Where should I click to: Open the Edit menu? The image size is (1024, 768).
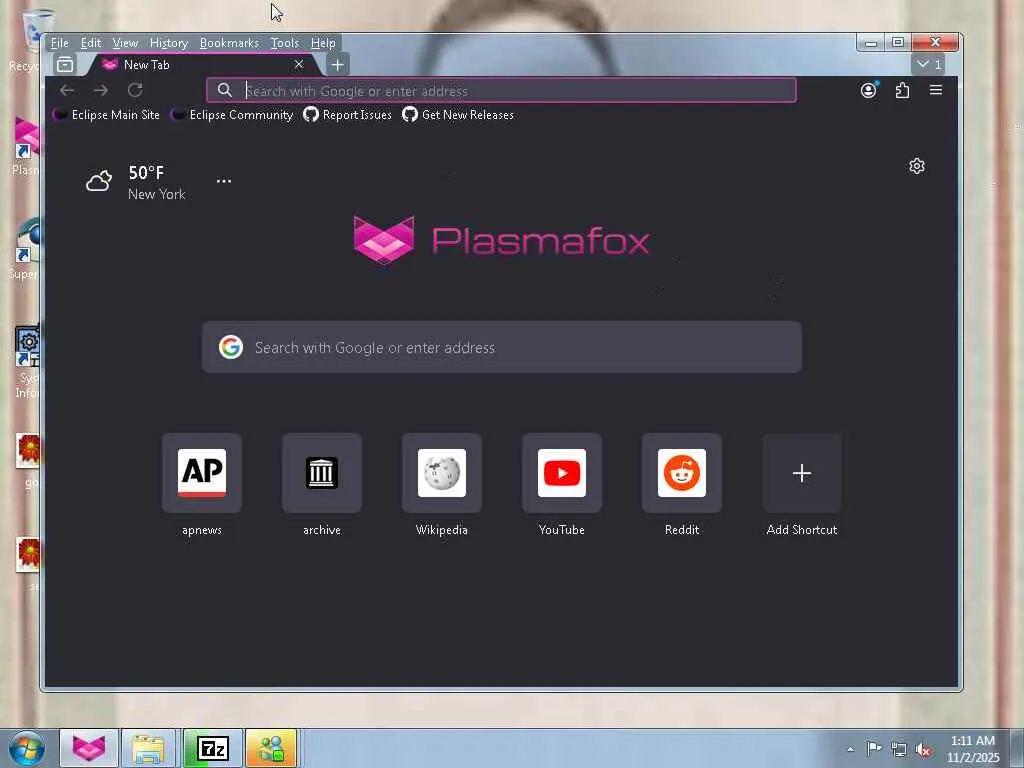tap(91, 43)
